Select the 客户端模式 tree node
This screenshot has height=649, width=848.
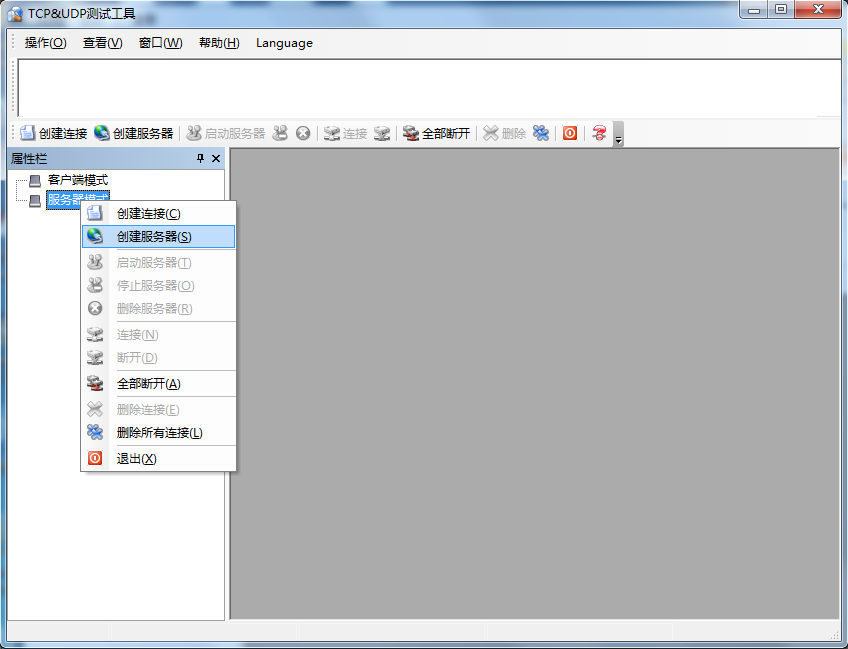(78, 180)
